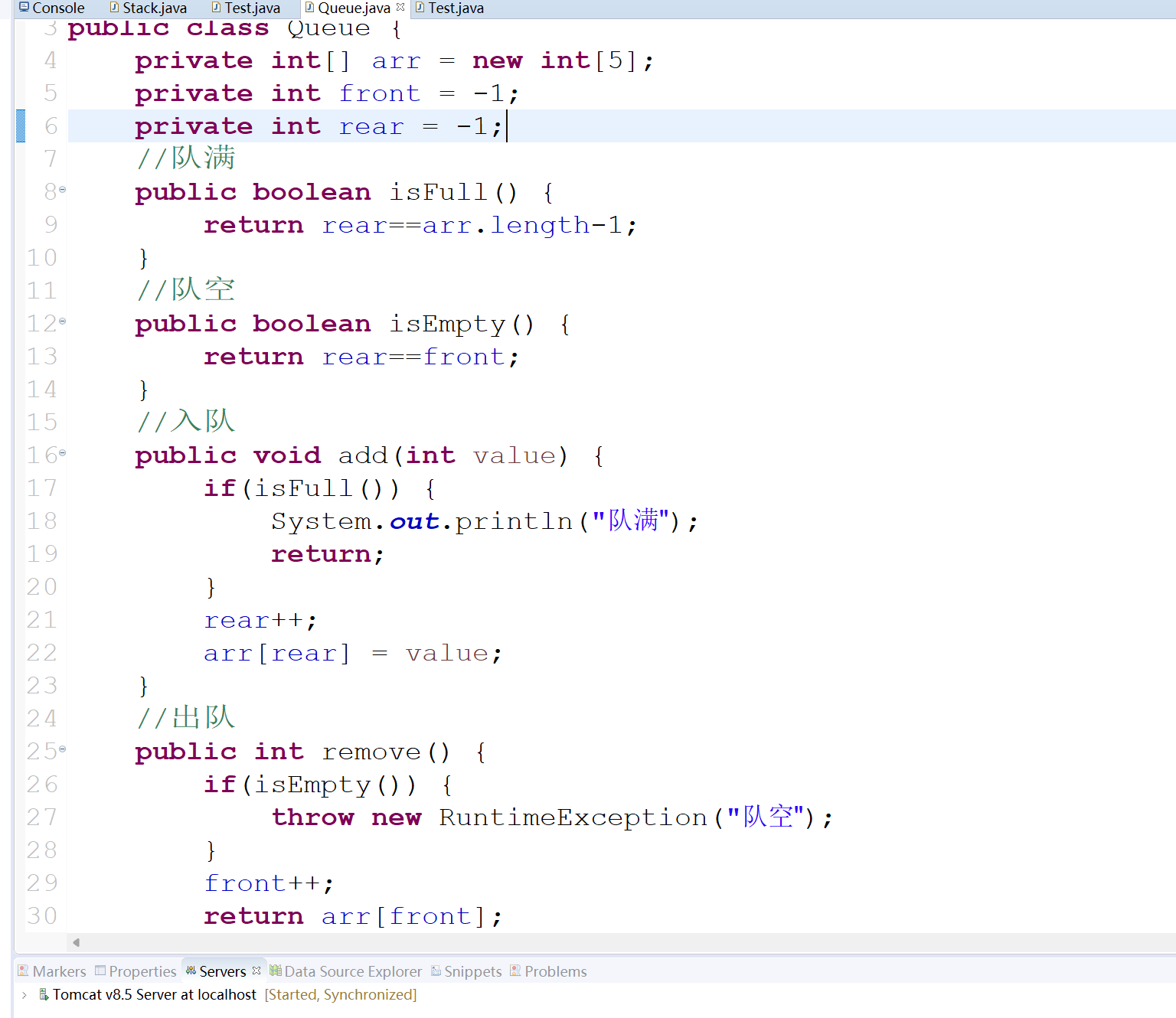Click 'RuntimeException' on line 27
The width and height of the screenshot is (1176, 1018).
tap(573, 817)
